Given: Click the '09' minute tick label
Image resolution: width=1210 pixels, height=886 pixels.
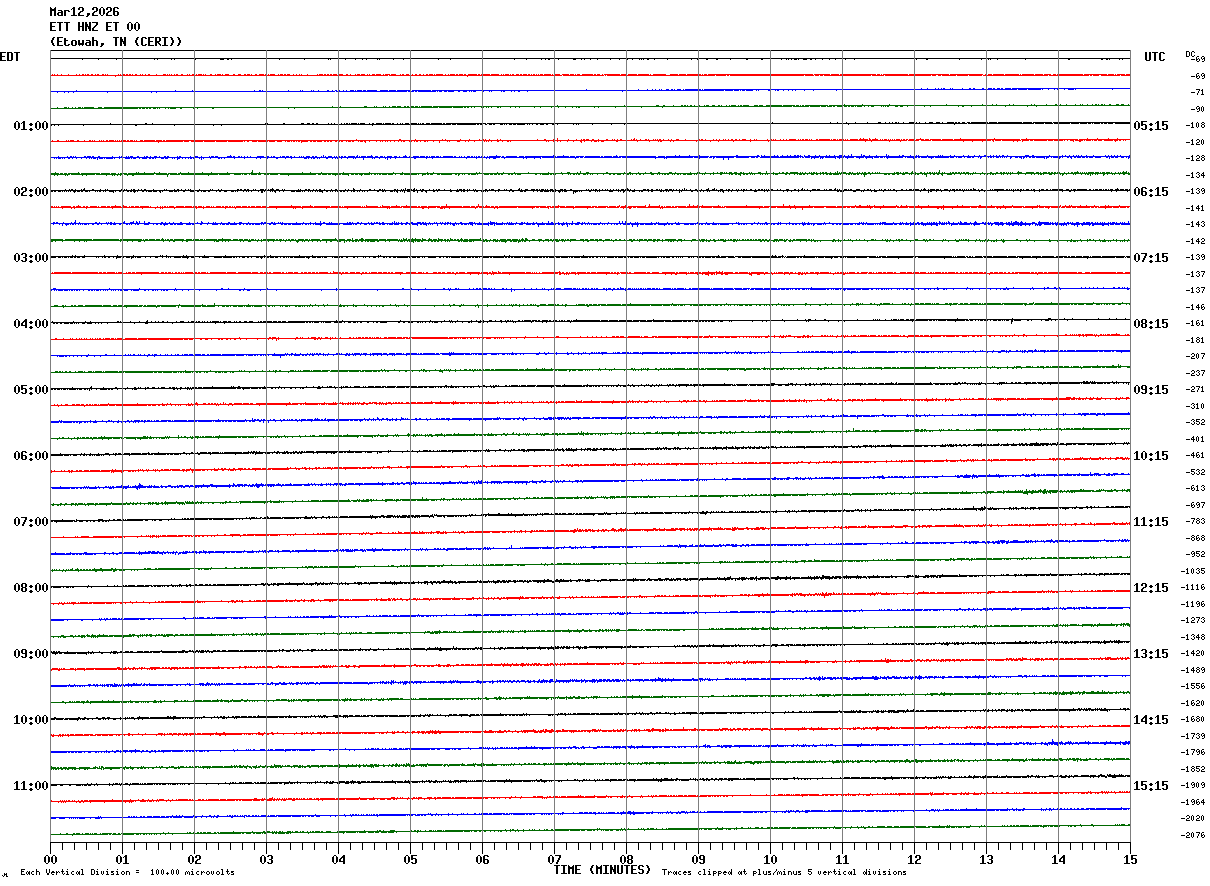Looking at the screenshot, I should click(x=698, y=859).
